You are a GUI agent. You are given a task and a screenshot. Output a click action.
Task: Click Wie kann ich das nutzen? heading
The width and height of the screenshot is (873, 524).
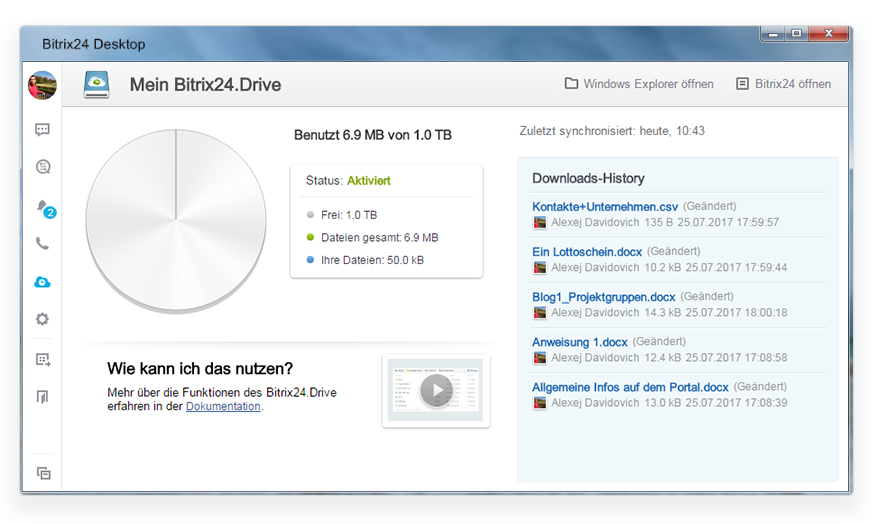(200, 369)
